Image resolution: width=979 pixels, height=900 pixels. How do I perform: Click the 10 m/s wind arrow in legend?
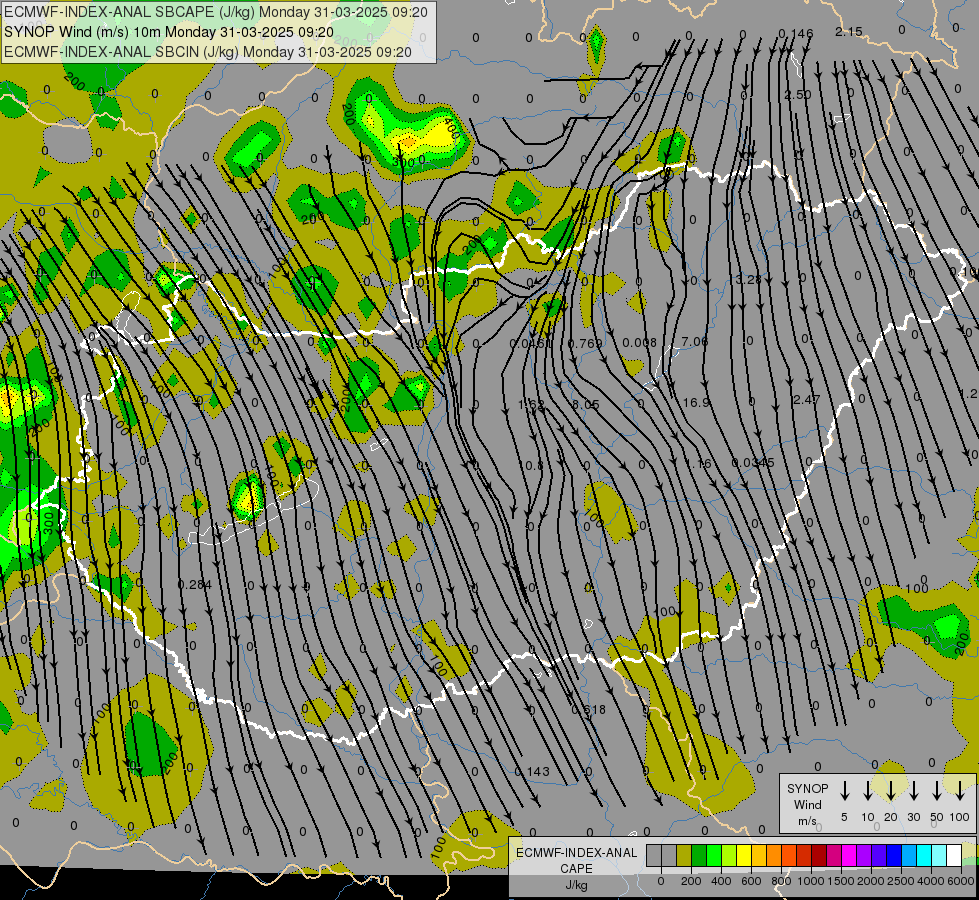(x=868, y=791)
